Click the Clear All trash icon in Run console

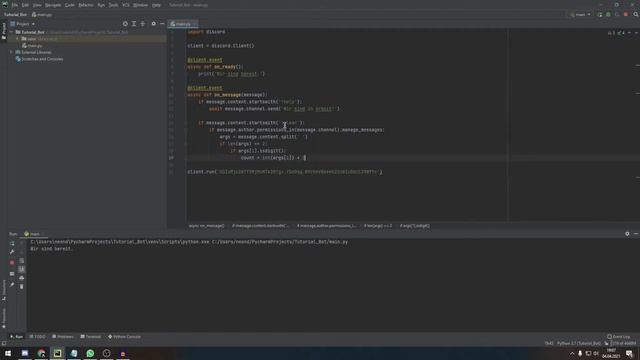click(x=22, y=287)
